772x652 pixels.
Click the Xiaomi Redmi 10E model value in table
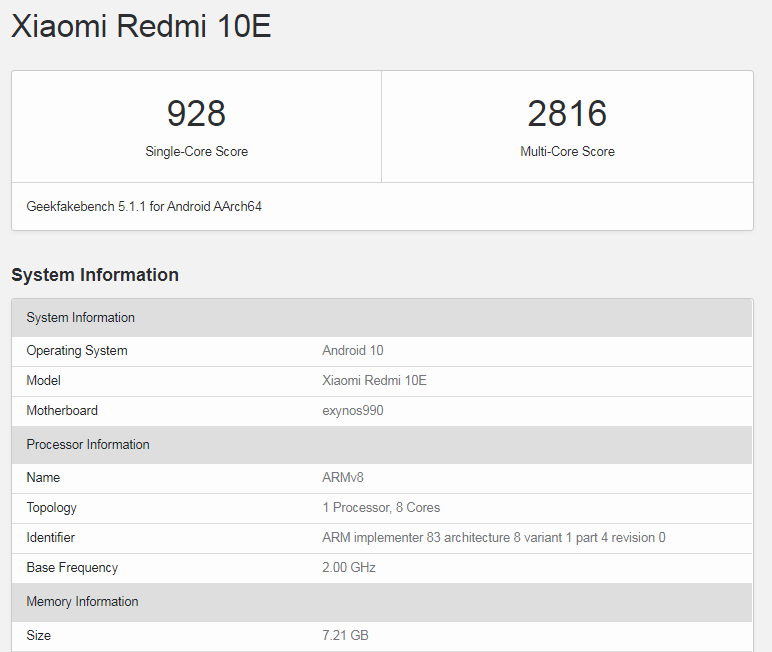(x=374, y=381)
